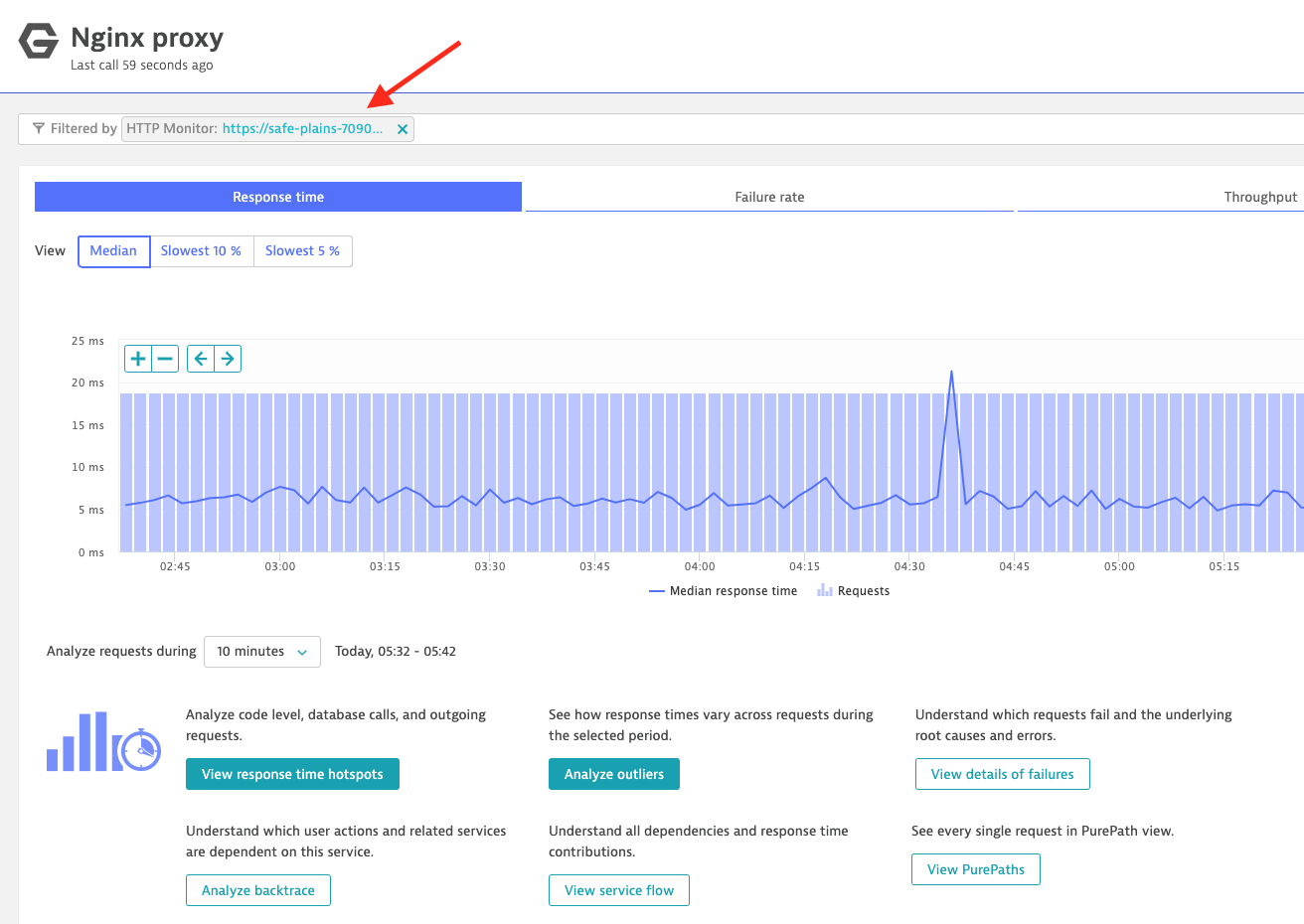Click the 03:00 time axis label
Screen dimensions: 1304x924
coord(280,566)
